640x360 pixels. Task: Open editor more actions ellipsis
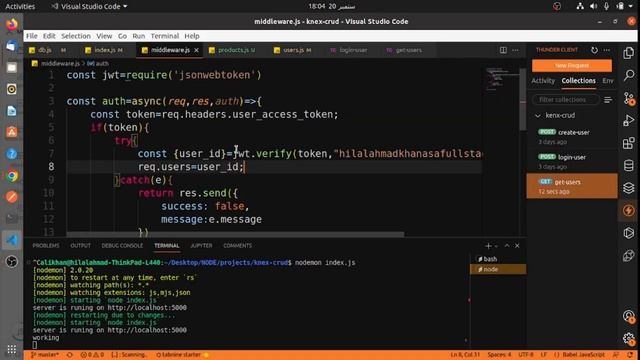coord(516,50)
